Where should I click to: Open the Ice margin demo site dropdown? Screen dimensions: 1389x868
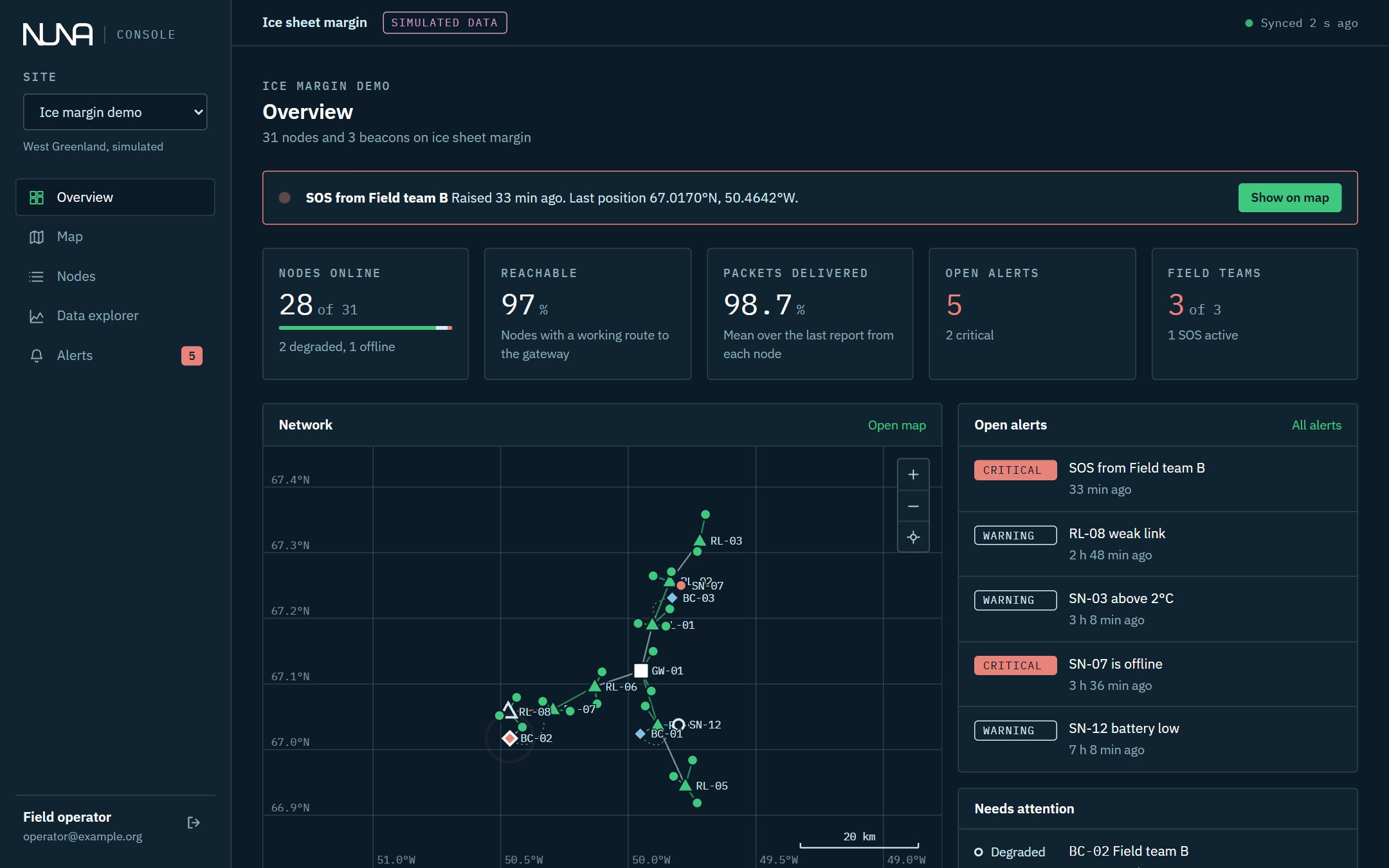(x=115, y=112)
